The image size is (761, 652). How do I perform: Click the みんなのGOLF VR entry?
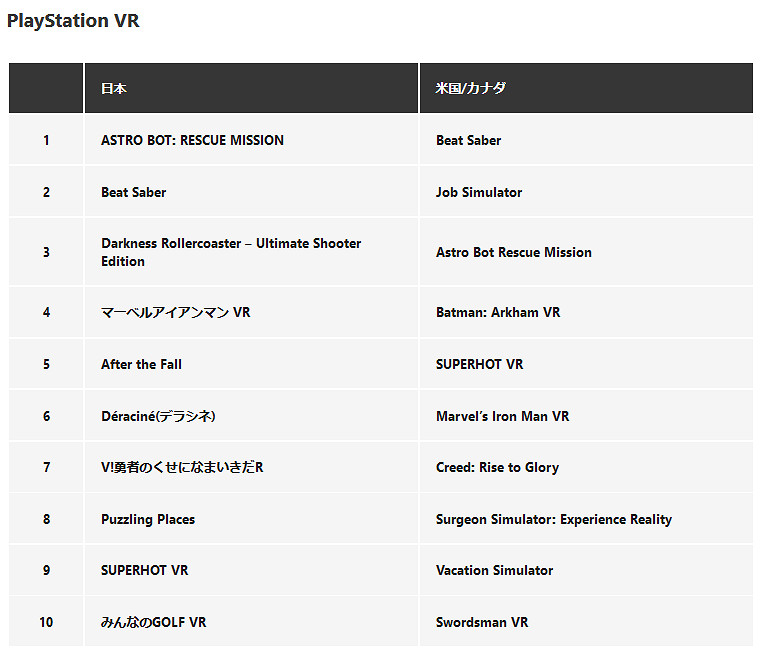(153, 623)
